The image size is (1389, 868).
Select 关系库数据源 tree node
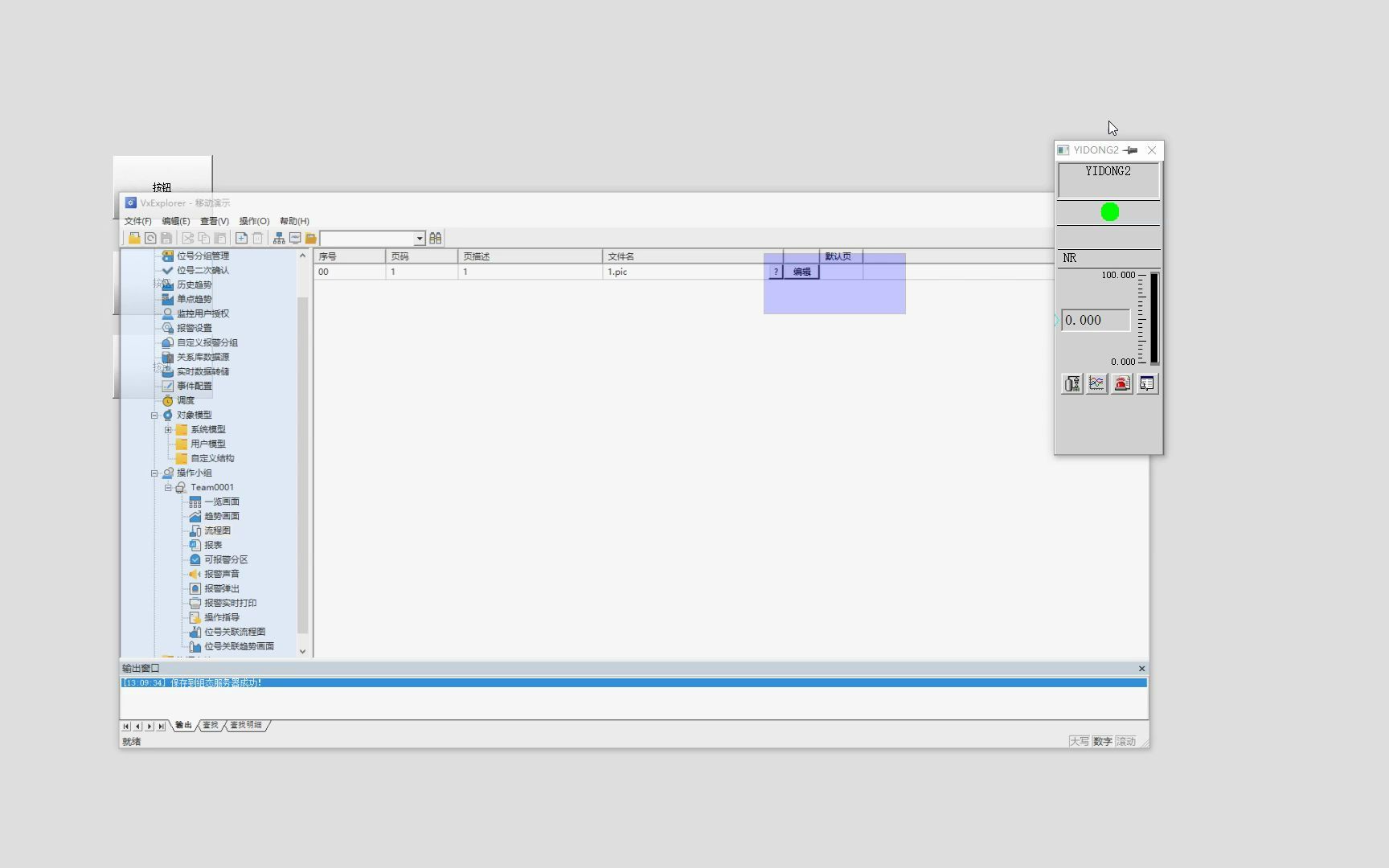point(203,357)
